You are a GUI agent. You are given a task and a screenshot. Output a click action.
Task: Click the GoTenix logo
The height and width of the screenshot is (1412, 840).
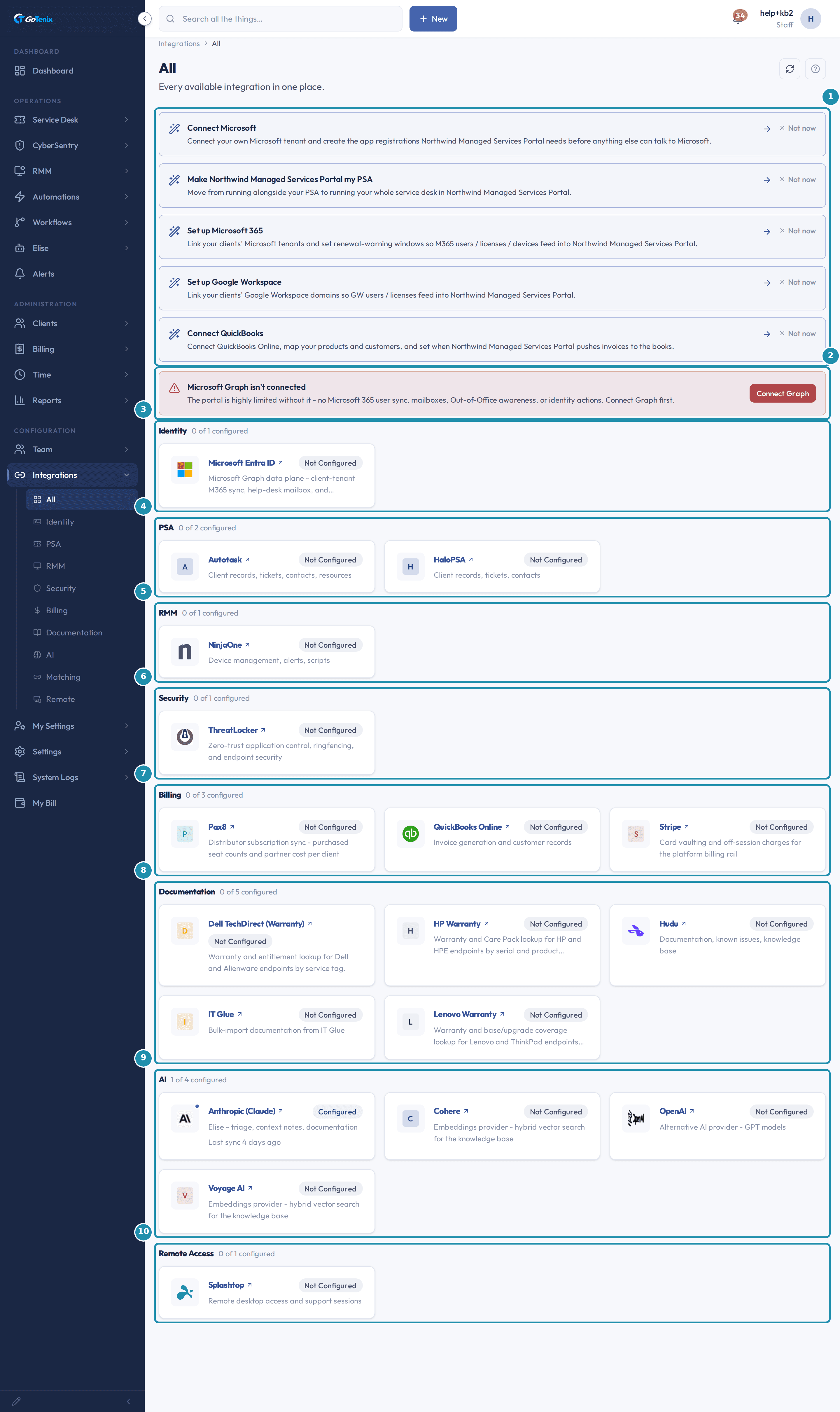(33, 19)
